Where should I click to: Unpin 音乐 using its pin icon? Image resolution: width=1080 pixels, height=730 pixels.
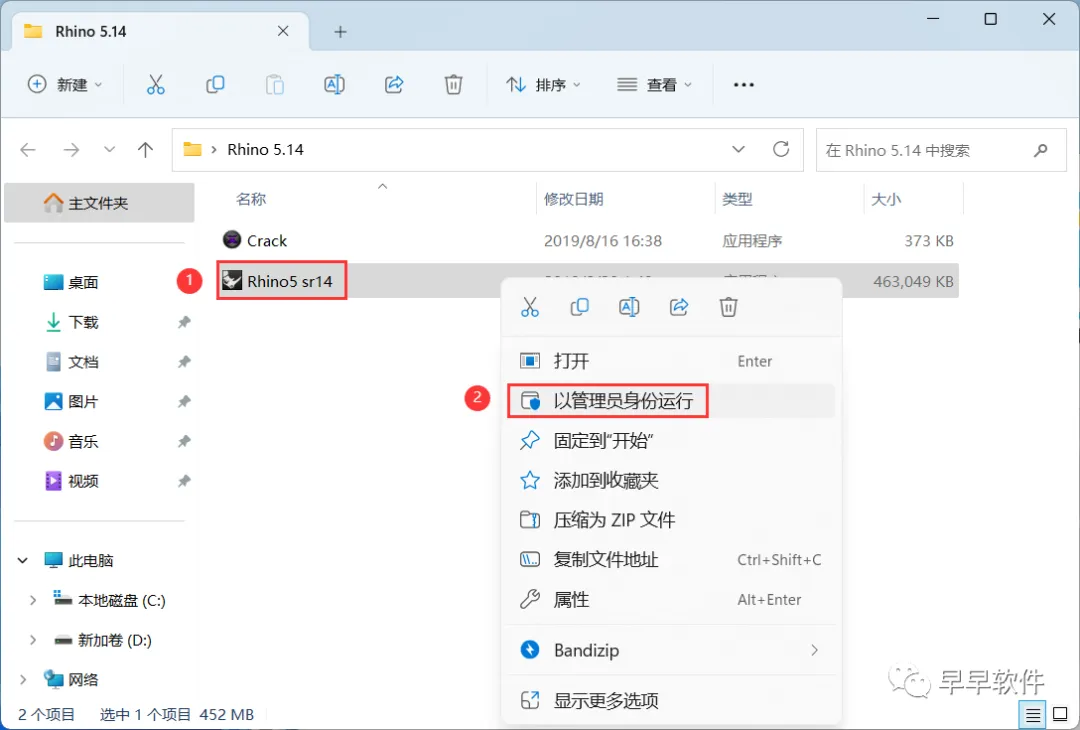[x=184, y=441]
